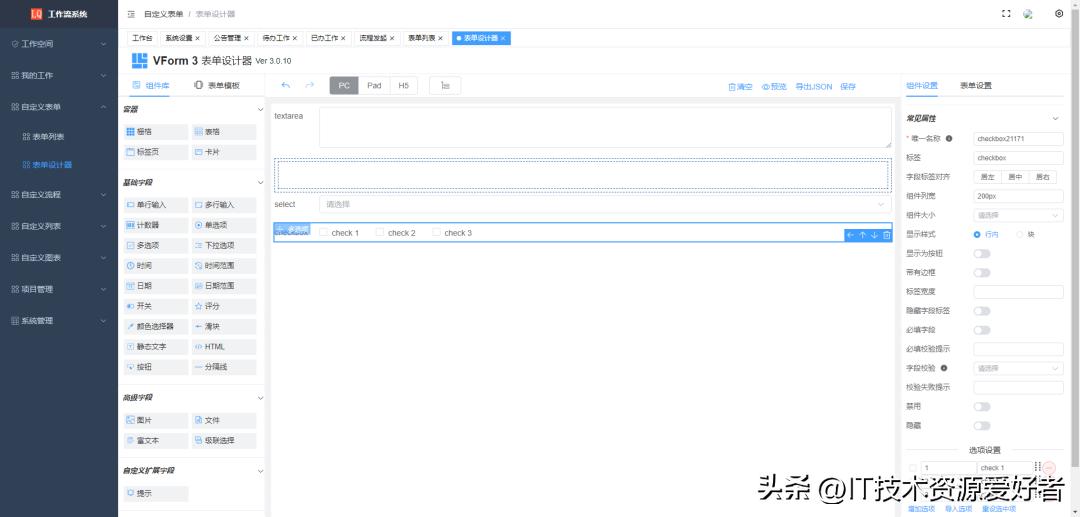
Task: Click the undo arrow in designer toolbar
Action: coord(286,86)
